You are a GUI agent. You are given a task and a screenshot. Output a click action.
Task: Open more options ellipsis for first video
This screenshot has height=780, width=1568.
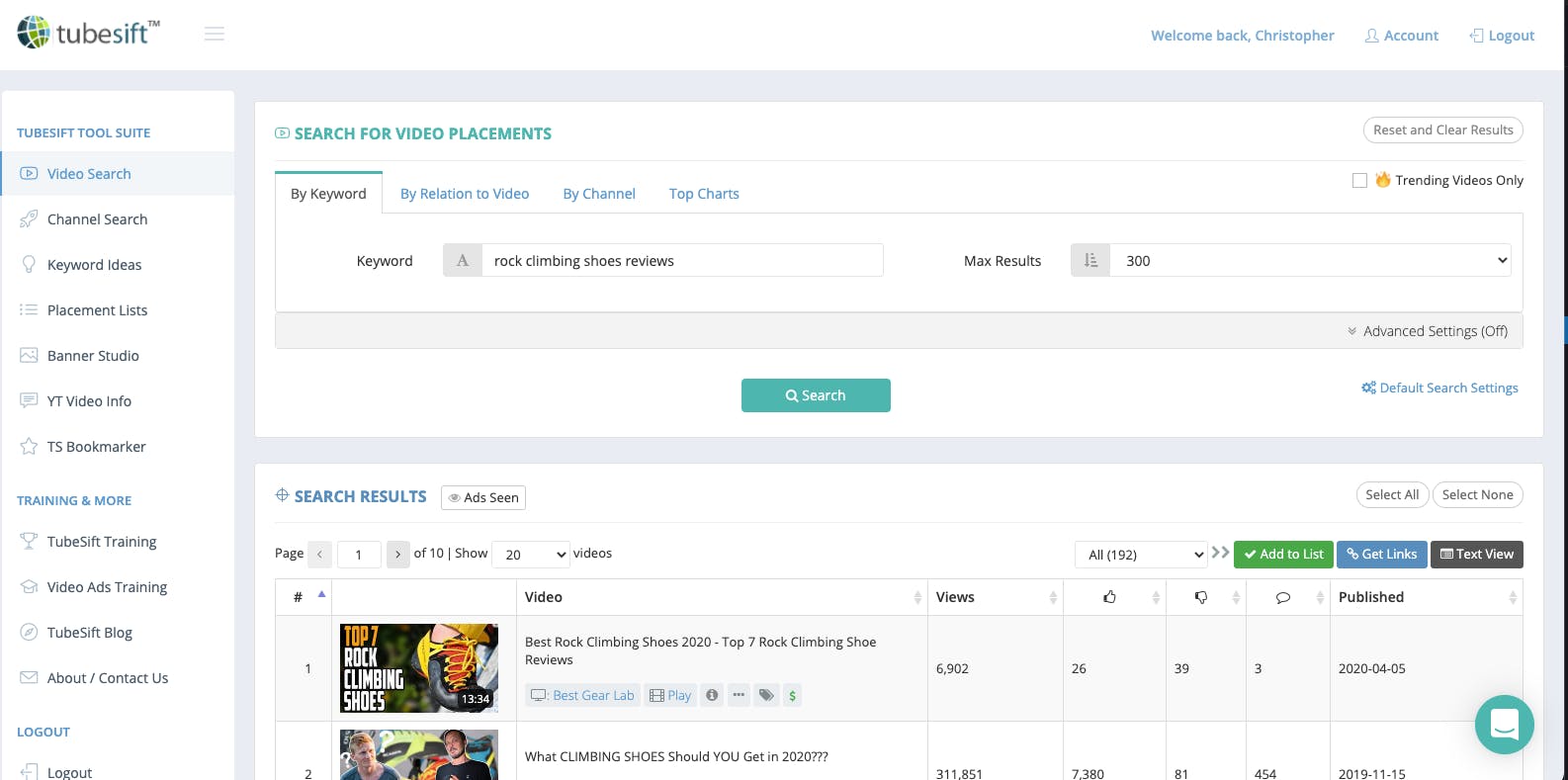pos(739,696)
